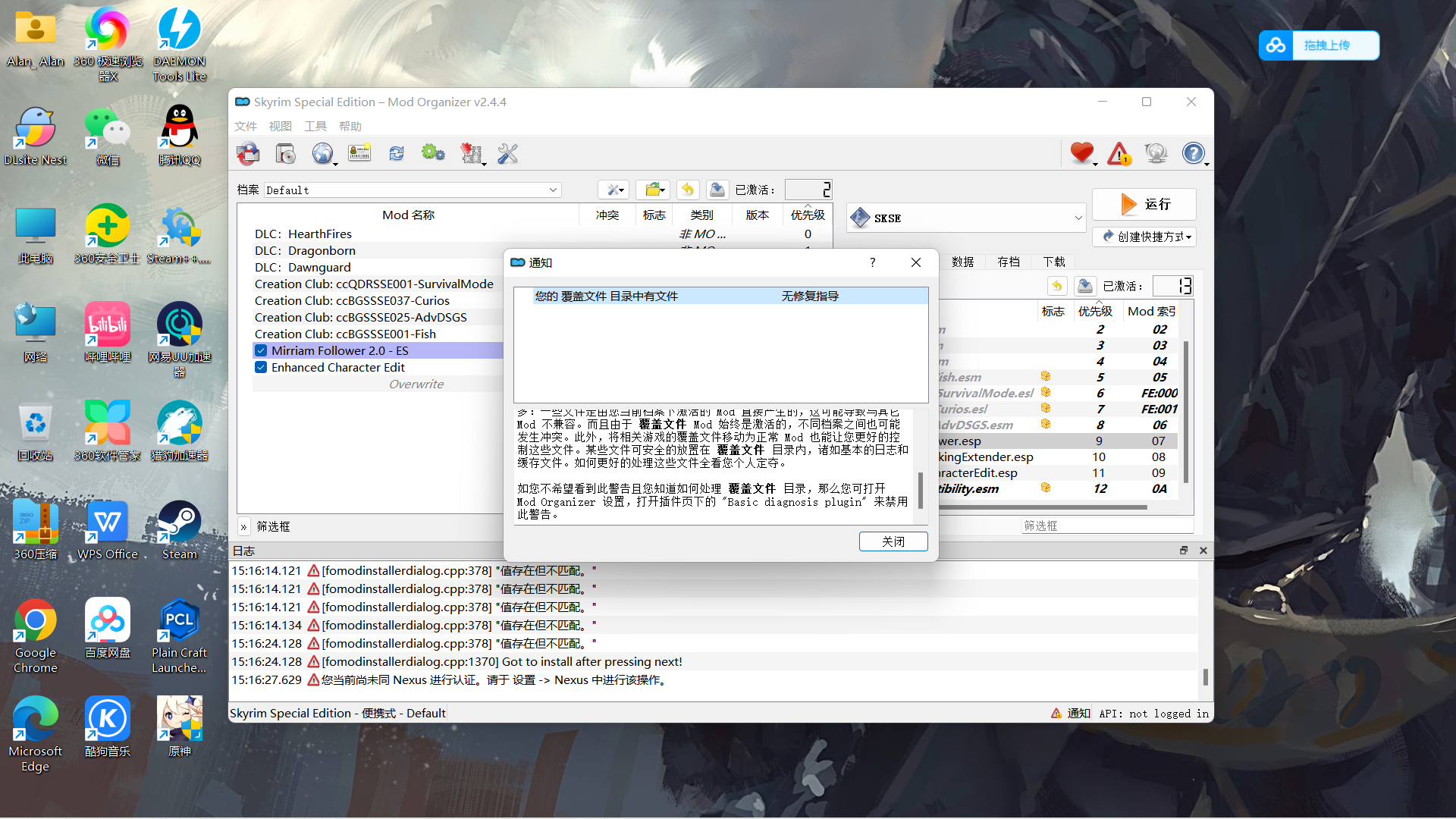
Task: Uncheck Mirriam Follower 2.0 - ES mod
Action: (261, 351)
